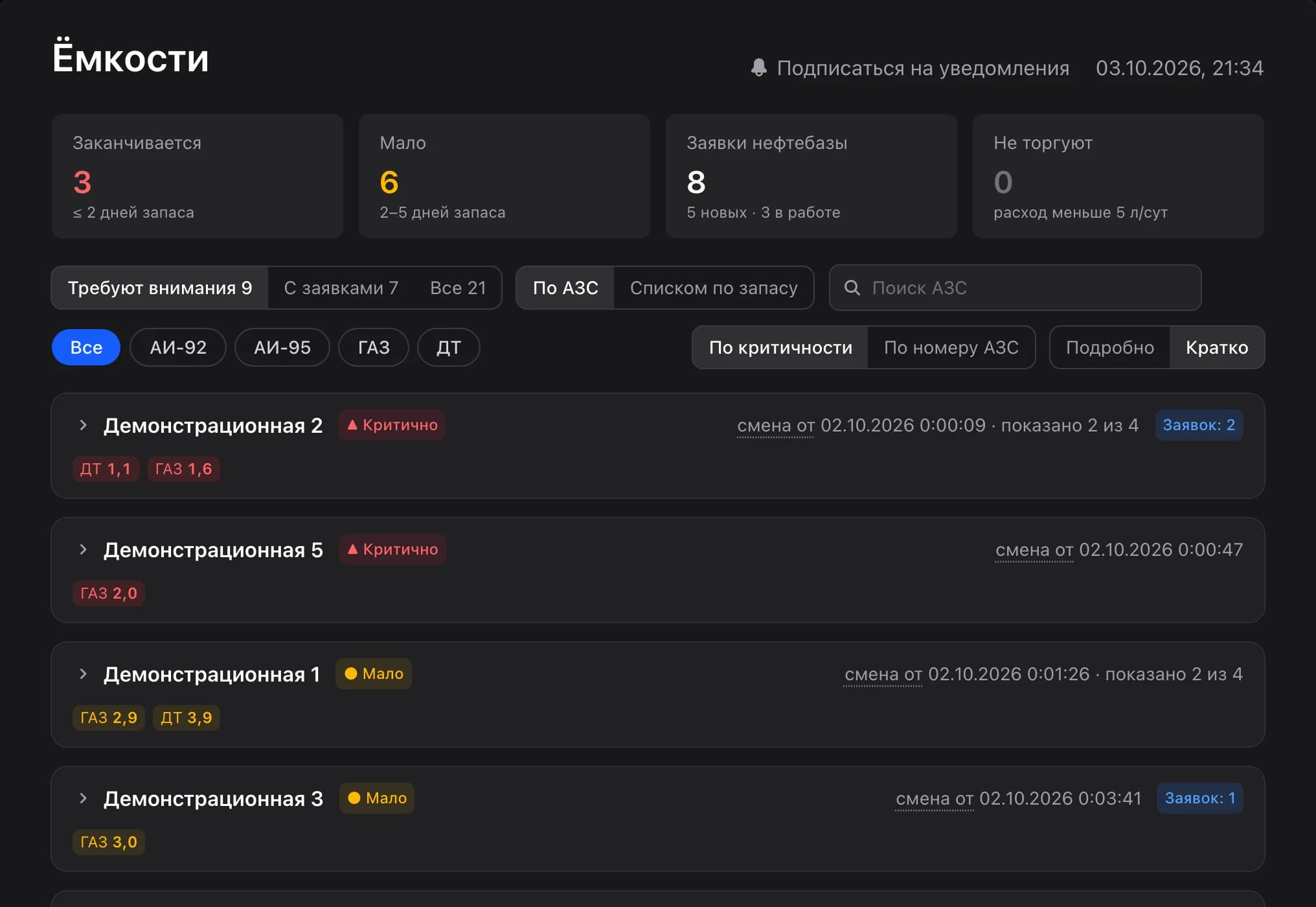
Task: Click Заявок: 1 badge on Демонстрационная 3
Action: point(1200,798)
